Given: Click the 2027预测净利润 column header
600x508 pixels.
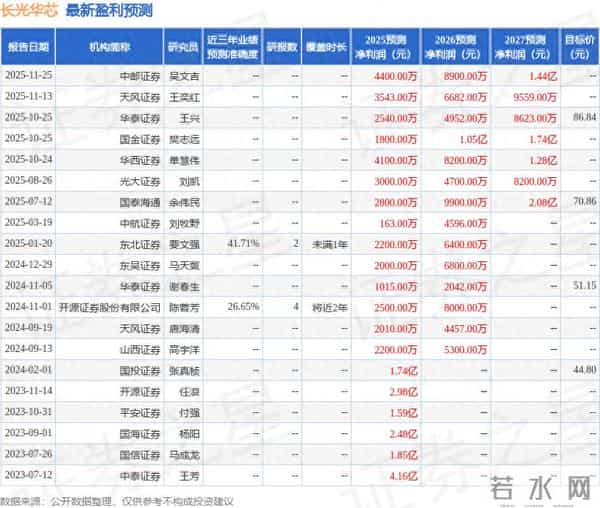Looking at the screenshot, I should tap(525, 47).
